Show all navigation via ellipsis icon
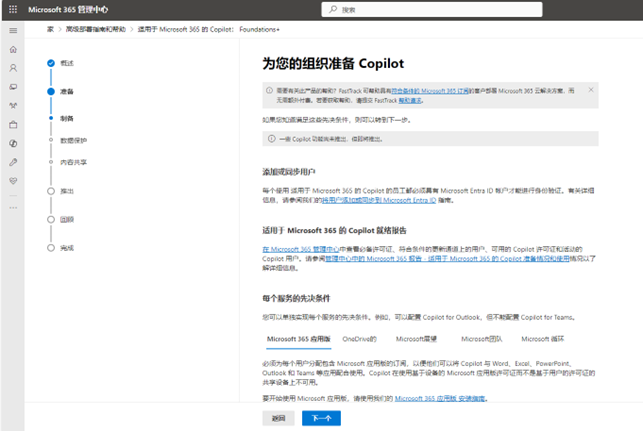The height and width of the screenshot is (431, 643). (13, 208)
